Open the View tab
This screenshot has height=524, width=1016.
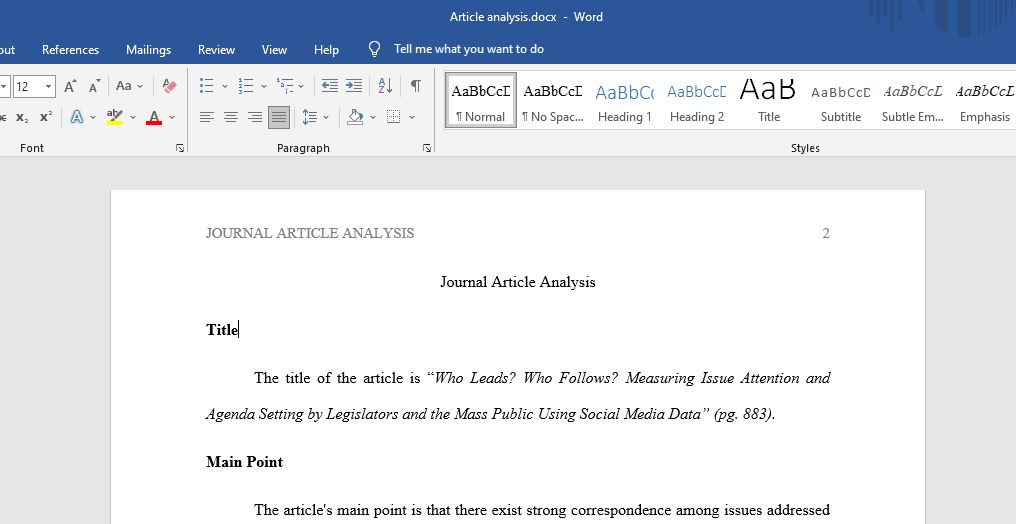point(274,50)
